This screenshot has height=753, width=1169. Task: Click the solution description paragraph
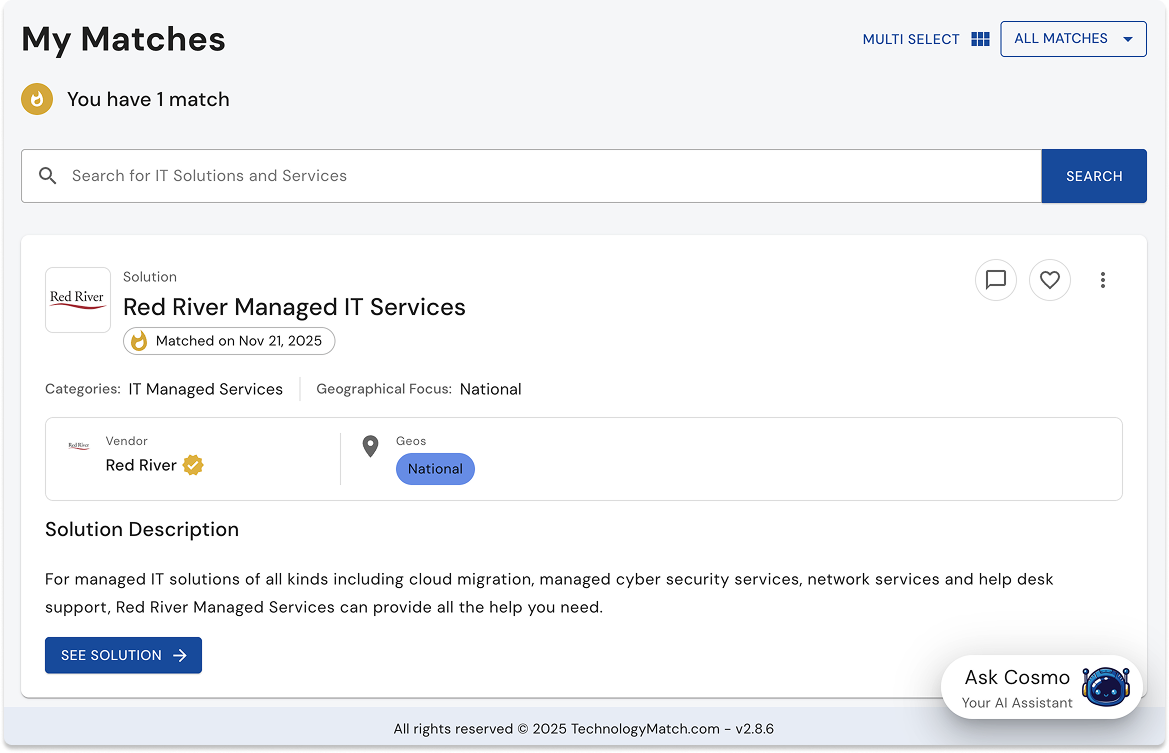(549, 593)
